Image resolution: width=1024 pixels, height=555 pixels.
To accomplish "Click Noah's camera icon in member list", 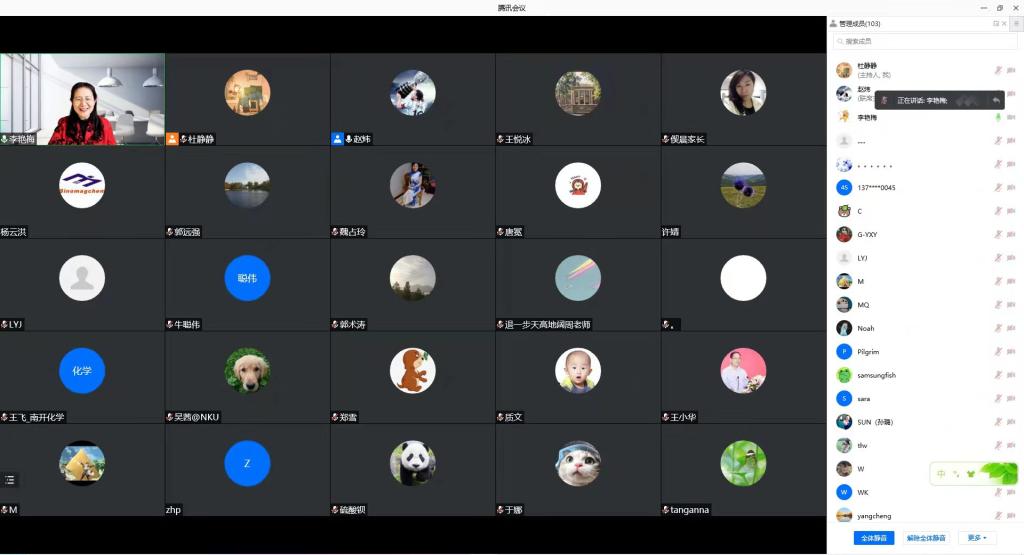I will point(1011,328).
